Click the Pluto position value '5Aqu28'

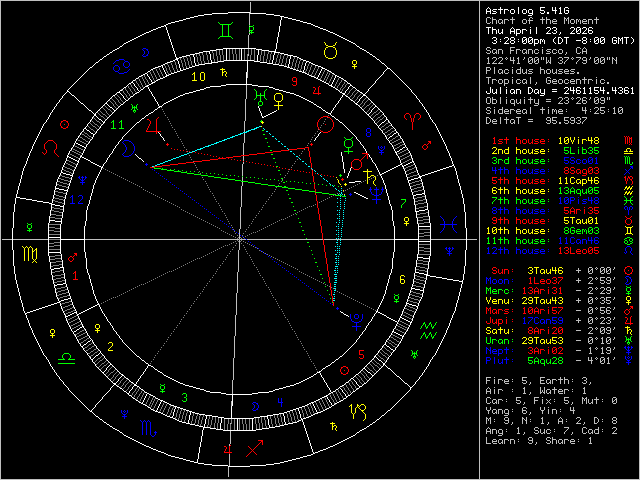tap(545, 361)
